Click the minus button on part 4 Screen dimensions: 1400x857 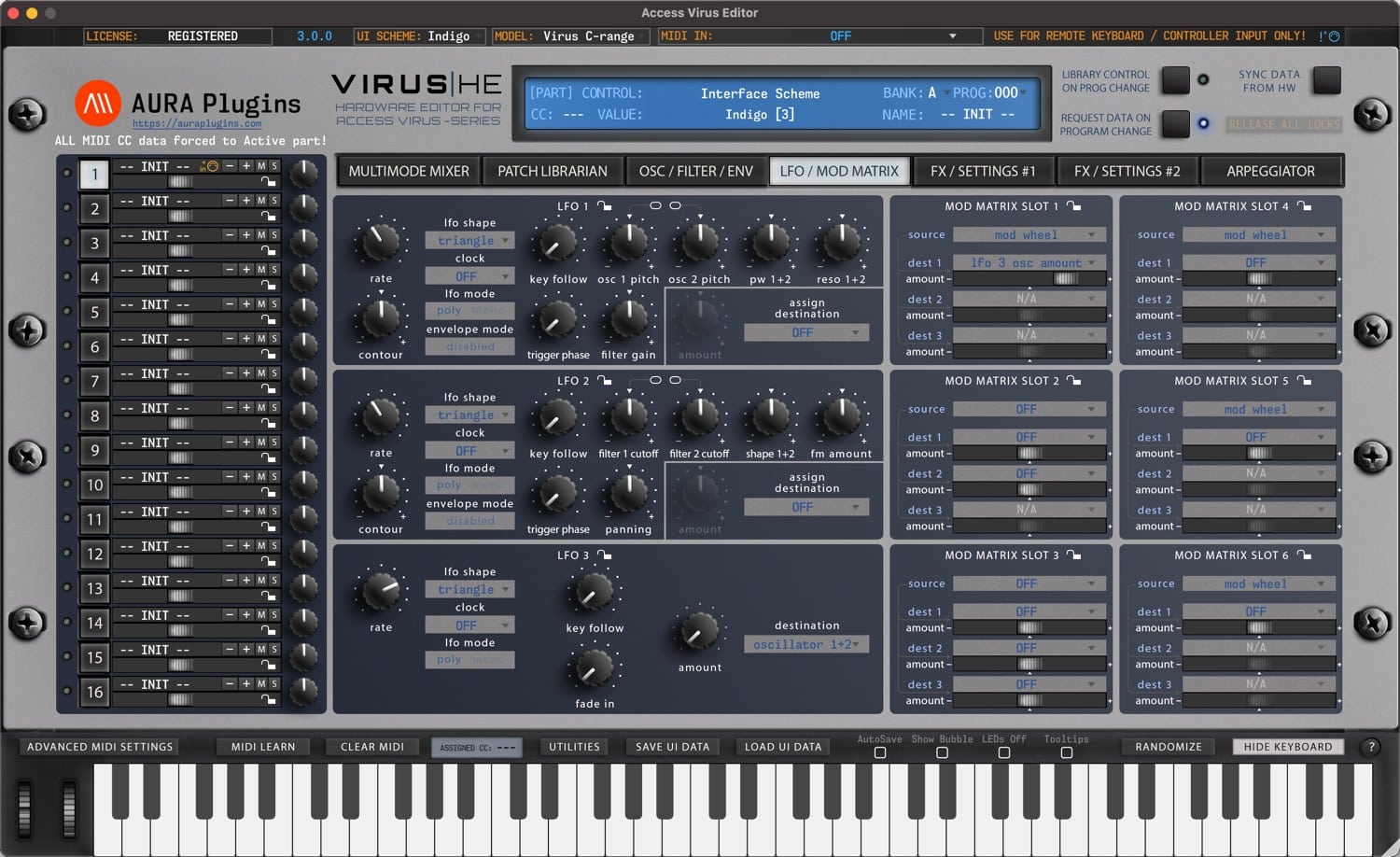point(230,270)
